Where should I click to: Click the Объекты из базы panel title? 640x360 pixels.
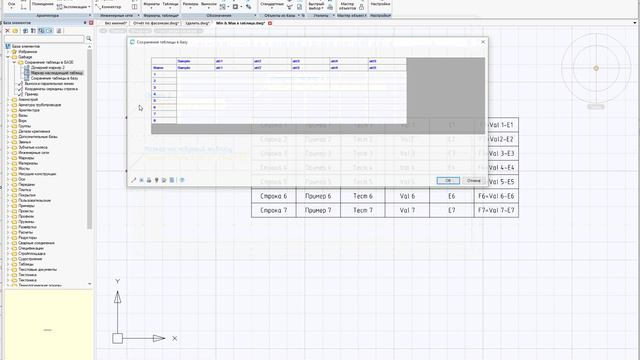(280, 16)
